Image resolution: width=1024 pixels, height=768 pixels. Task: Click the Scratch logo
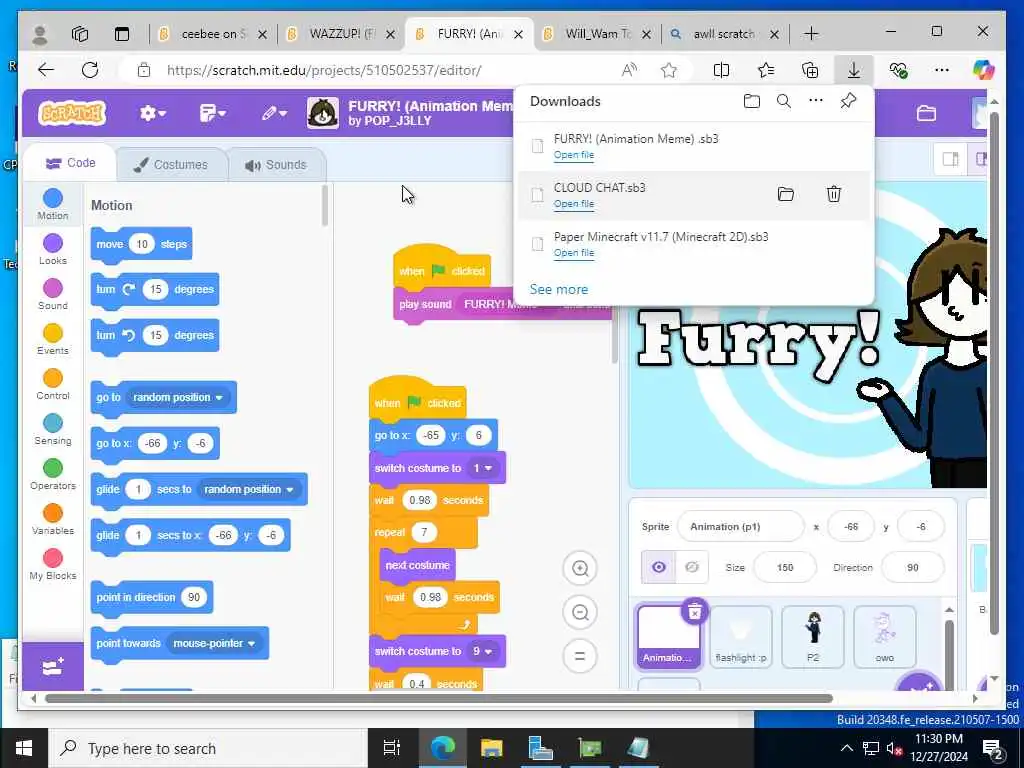72,113
